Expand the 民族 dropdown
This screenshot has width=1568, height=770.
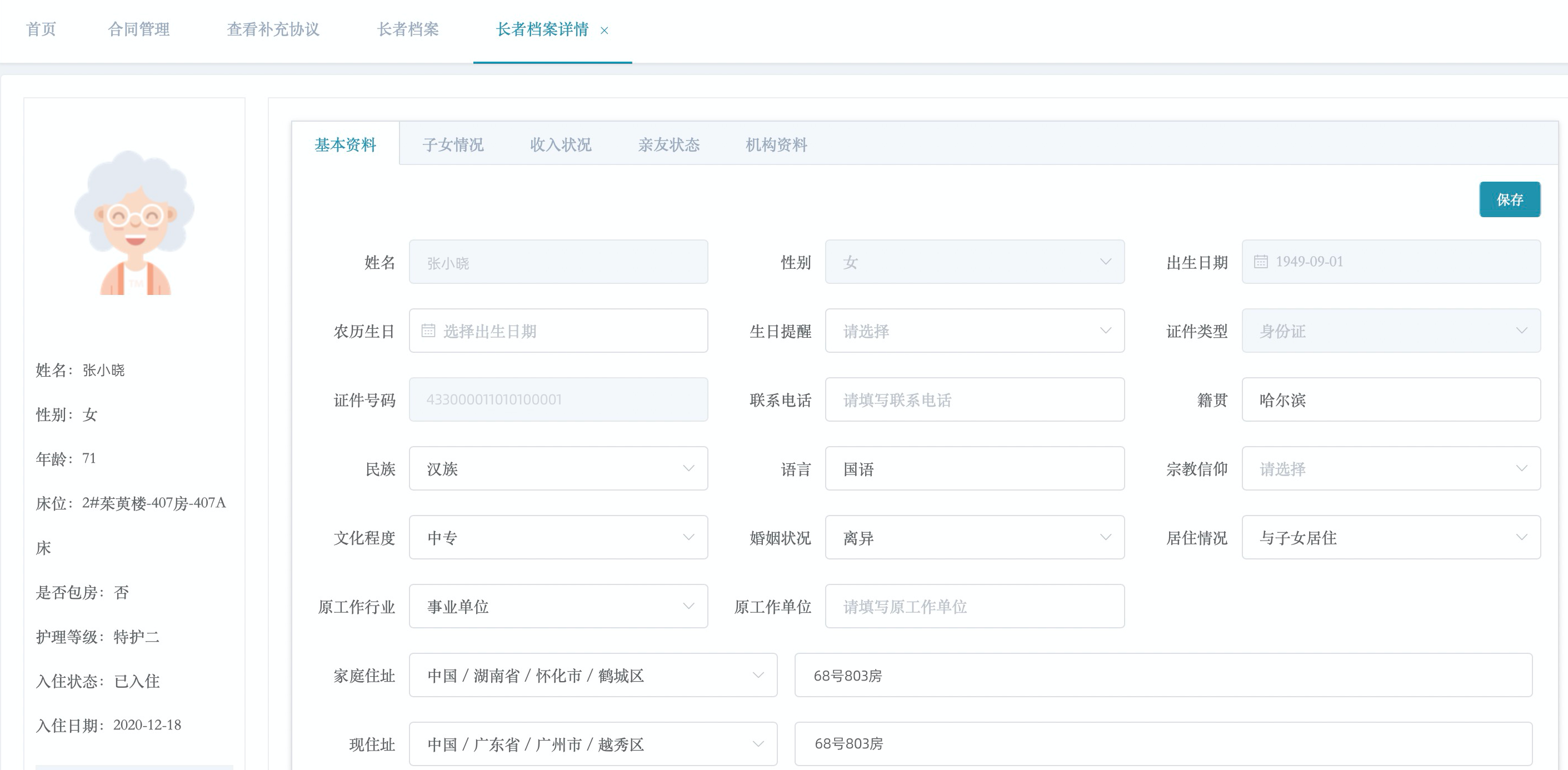click(558, 468)
